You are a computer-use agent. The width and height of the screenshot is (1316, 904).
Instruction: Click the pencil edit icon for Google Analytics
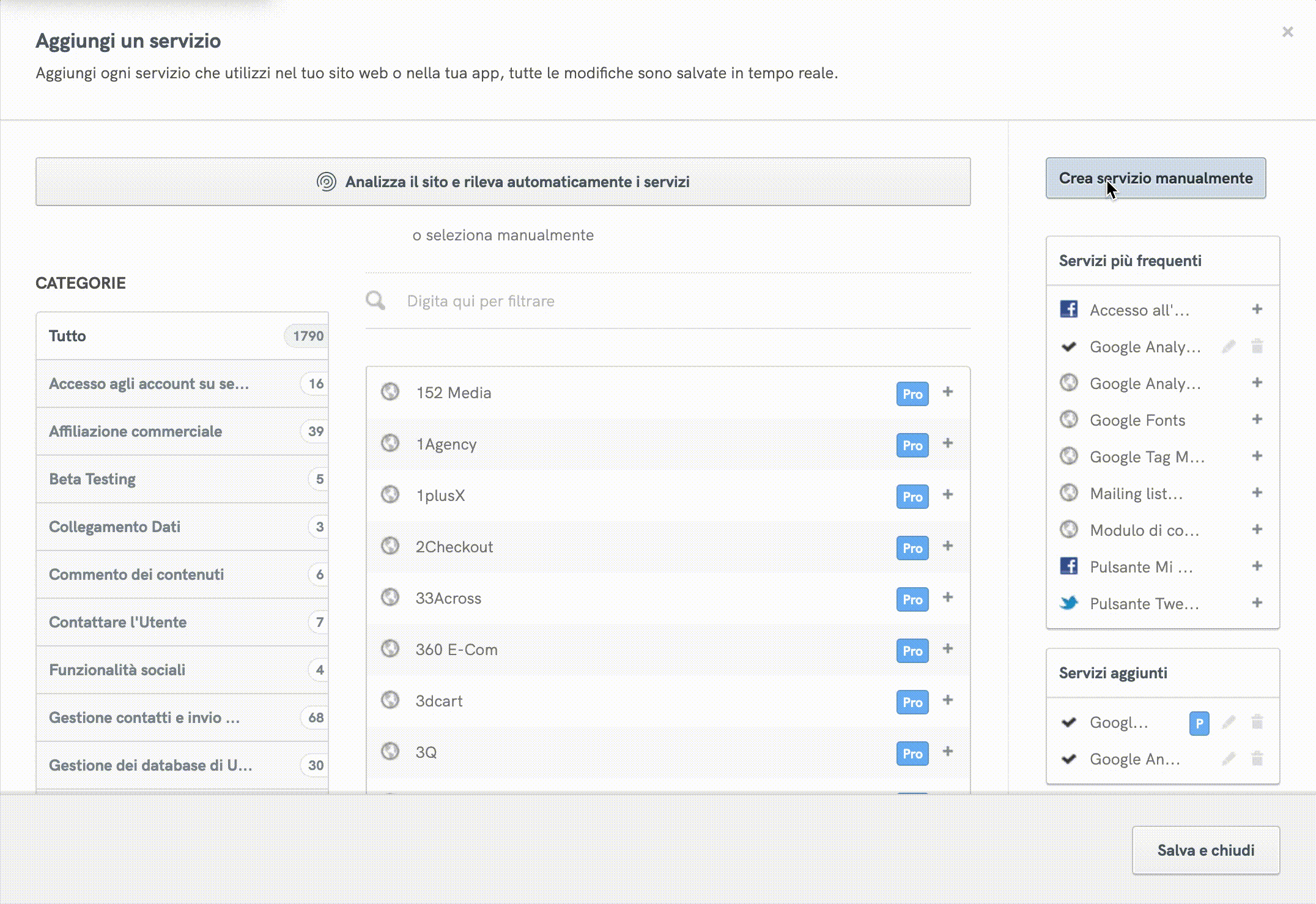click(1229, 346)
